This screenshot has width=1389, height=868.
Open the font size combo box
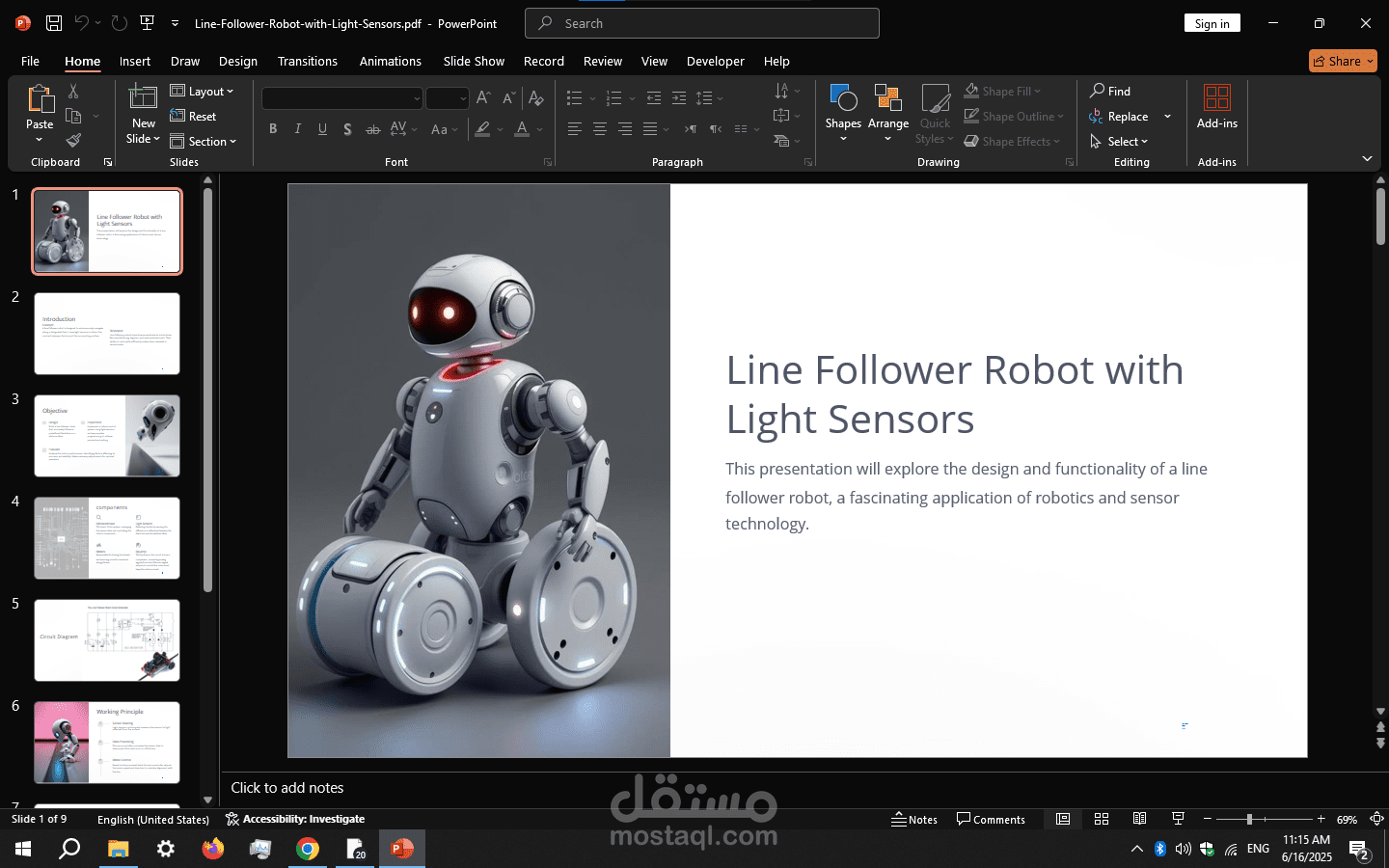pos(448,98)
